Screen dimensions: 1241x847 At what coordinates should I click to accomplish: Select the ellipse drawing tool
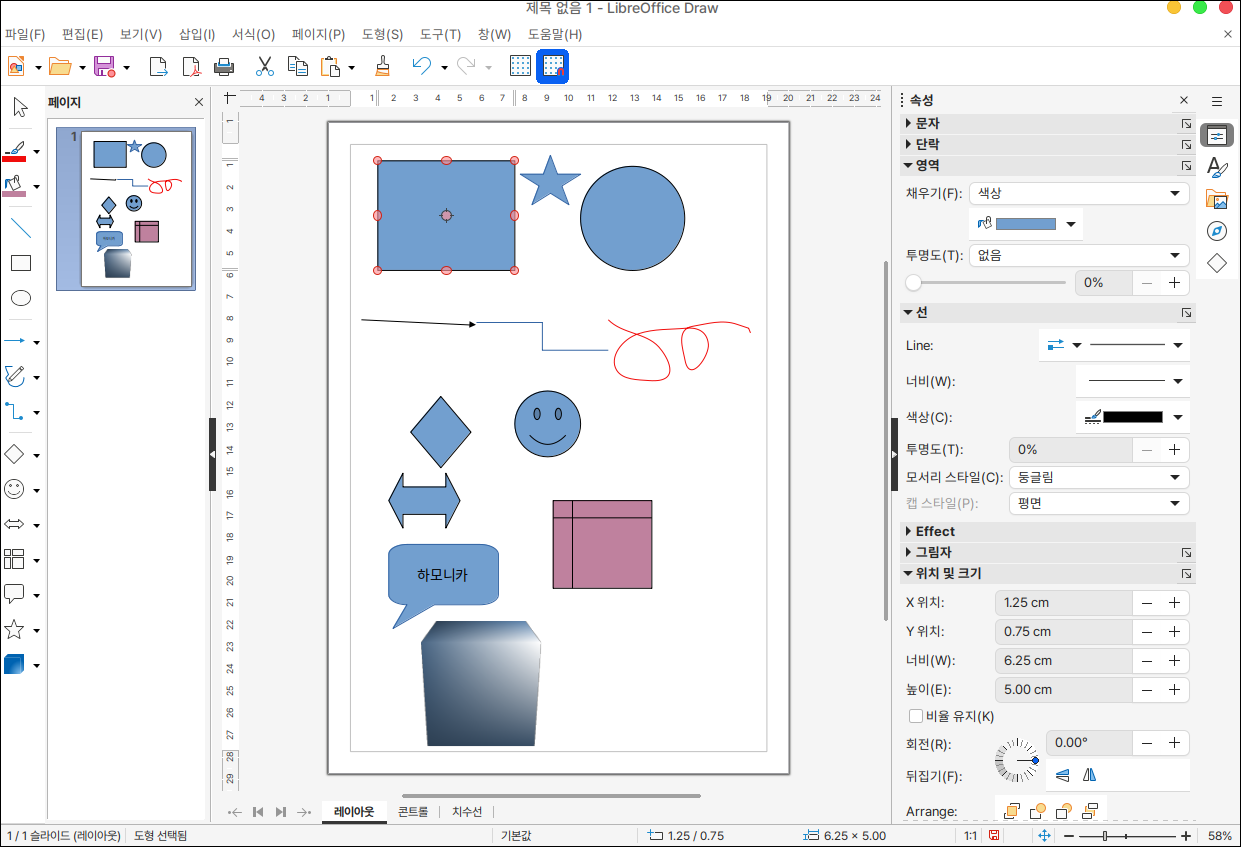(x=21, y=298)
